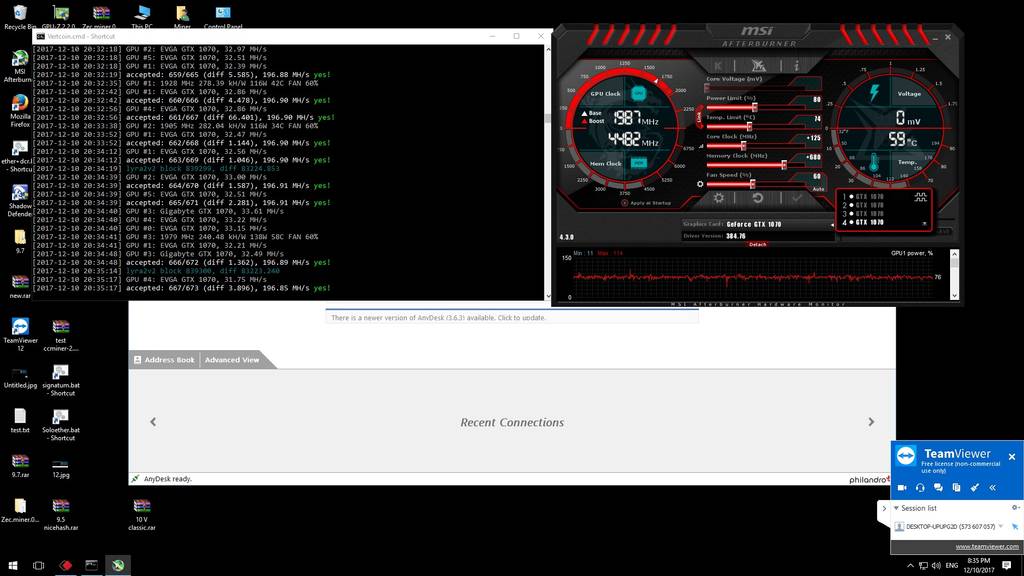Image resolution: width=1024 pixels, height=576 pixels.
Task: Open TeamViewer file box icon
Action: [956, 488]
